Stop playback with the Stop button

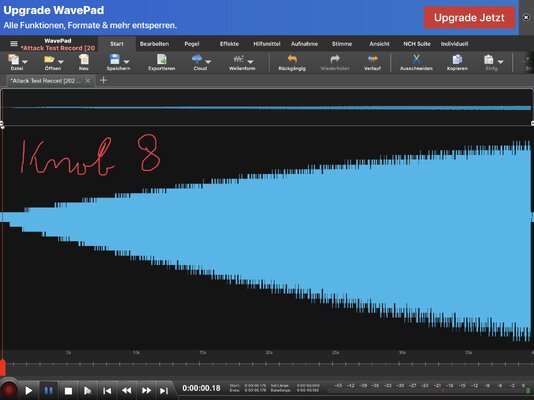coord(68,391)
